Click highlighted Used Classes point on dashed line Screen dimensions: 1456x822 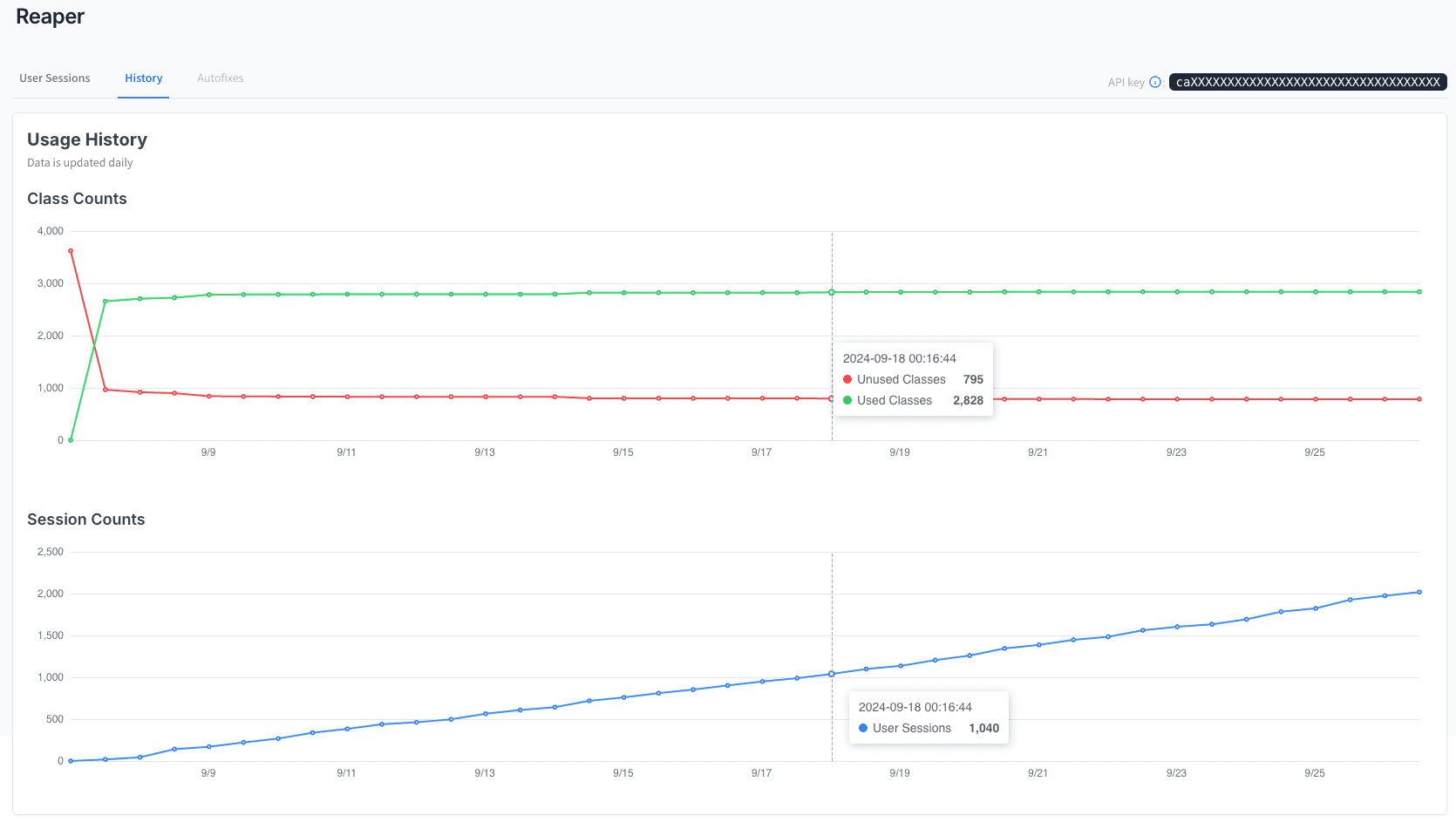tap(832, 292)
